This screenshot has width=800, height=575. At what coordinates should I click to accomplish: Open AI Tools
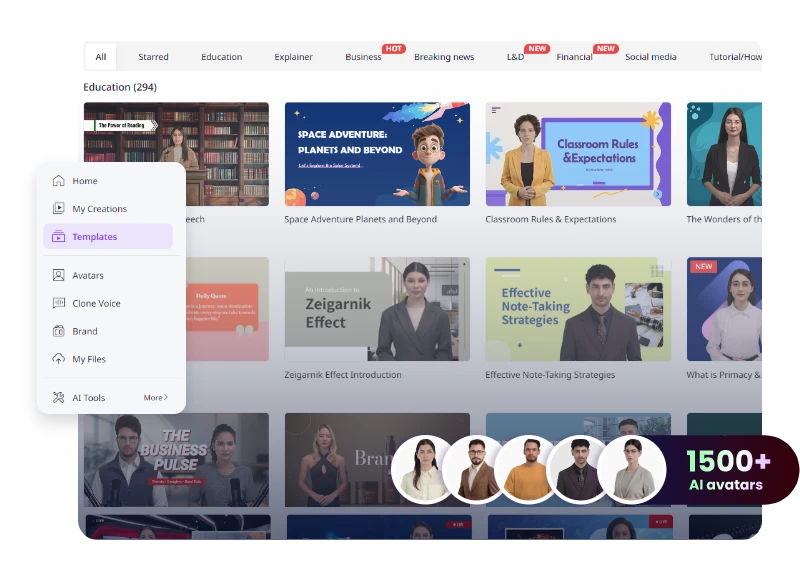(89, 397)
